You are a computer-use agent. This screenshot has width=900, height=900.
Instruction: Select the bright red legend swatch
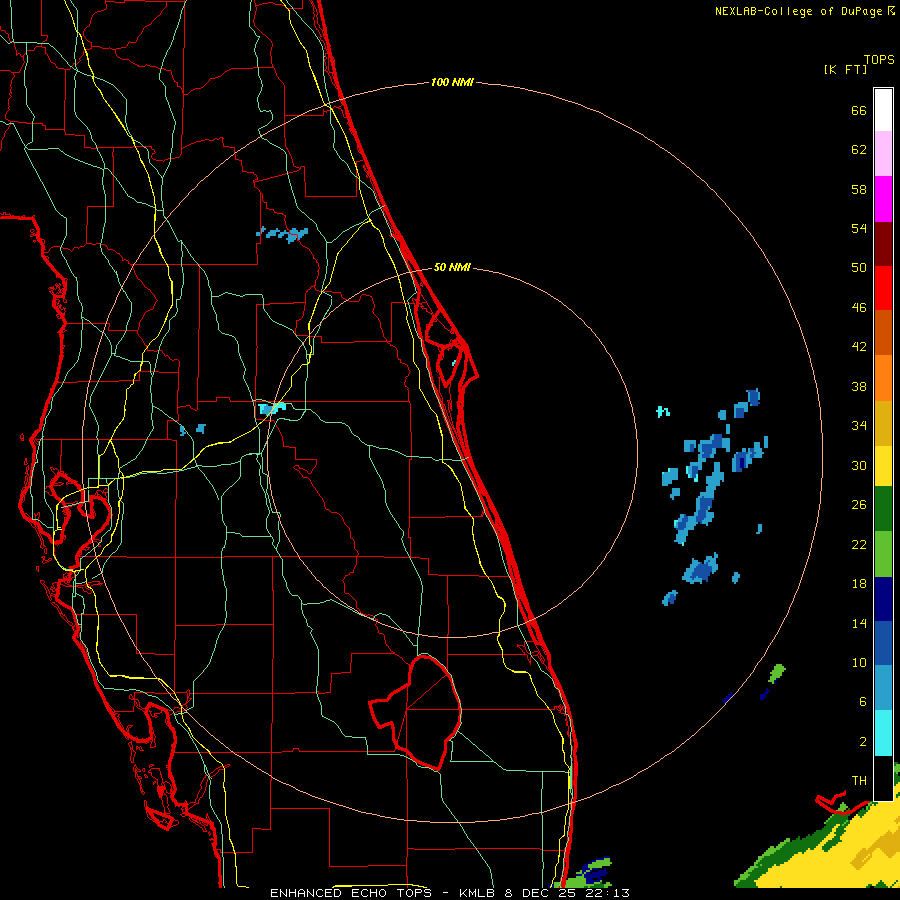pyautogui.click(x=883, y=288)
